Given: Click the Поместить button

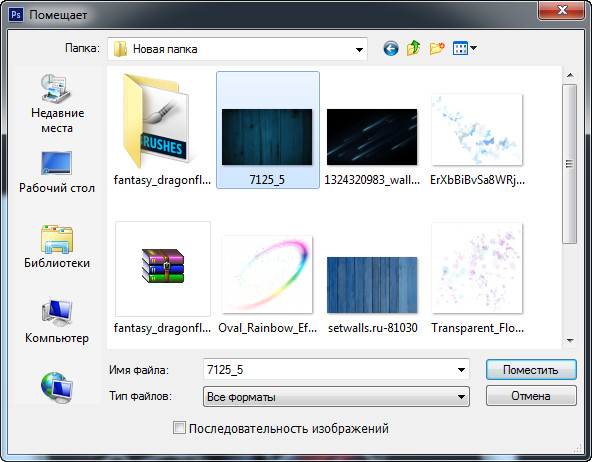Looking at the screenshot, I should (531, 370).
